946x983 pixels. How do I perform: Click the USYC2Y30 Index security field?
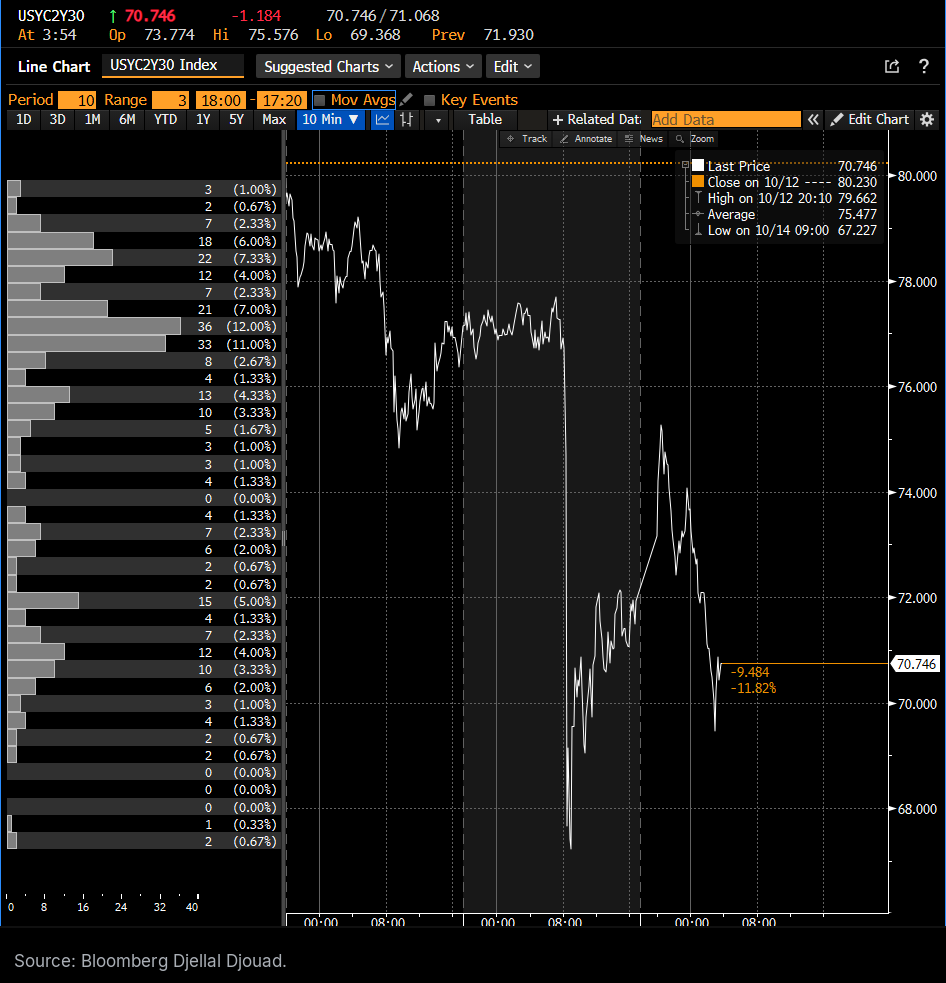(x=173, y=65)
